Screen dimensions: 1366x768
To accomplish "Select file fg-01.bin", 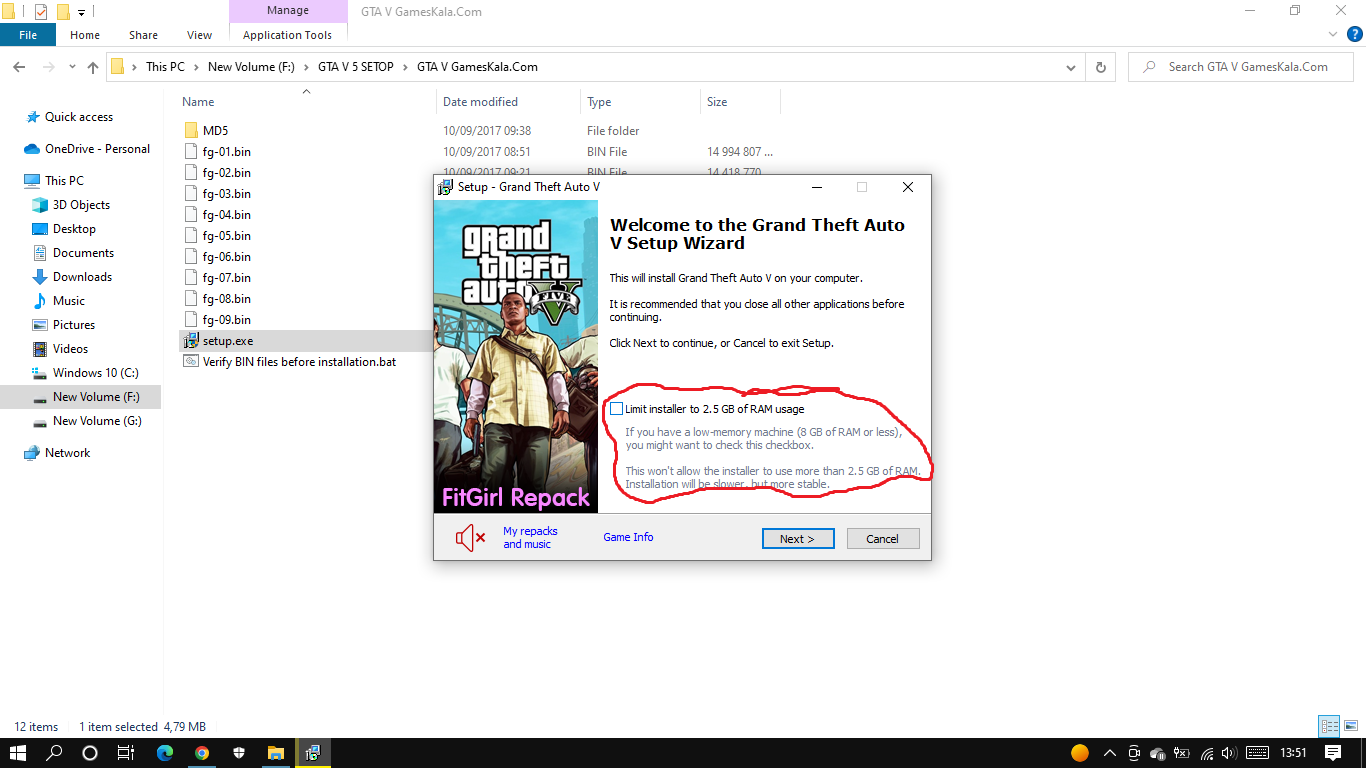I will click(x=226, y=152).
